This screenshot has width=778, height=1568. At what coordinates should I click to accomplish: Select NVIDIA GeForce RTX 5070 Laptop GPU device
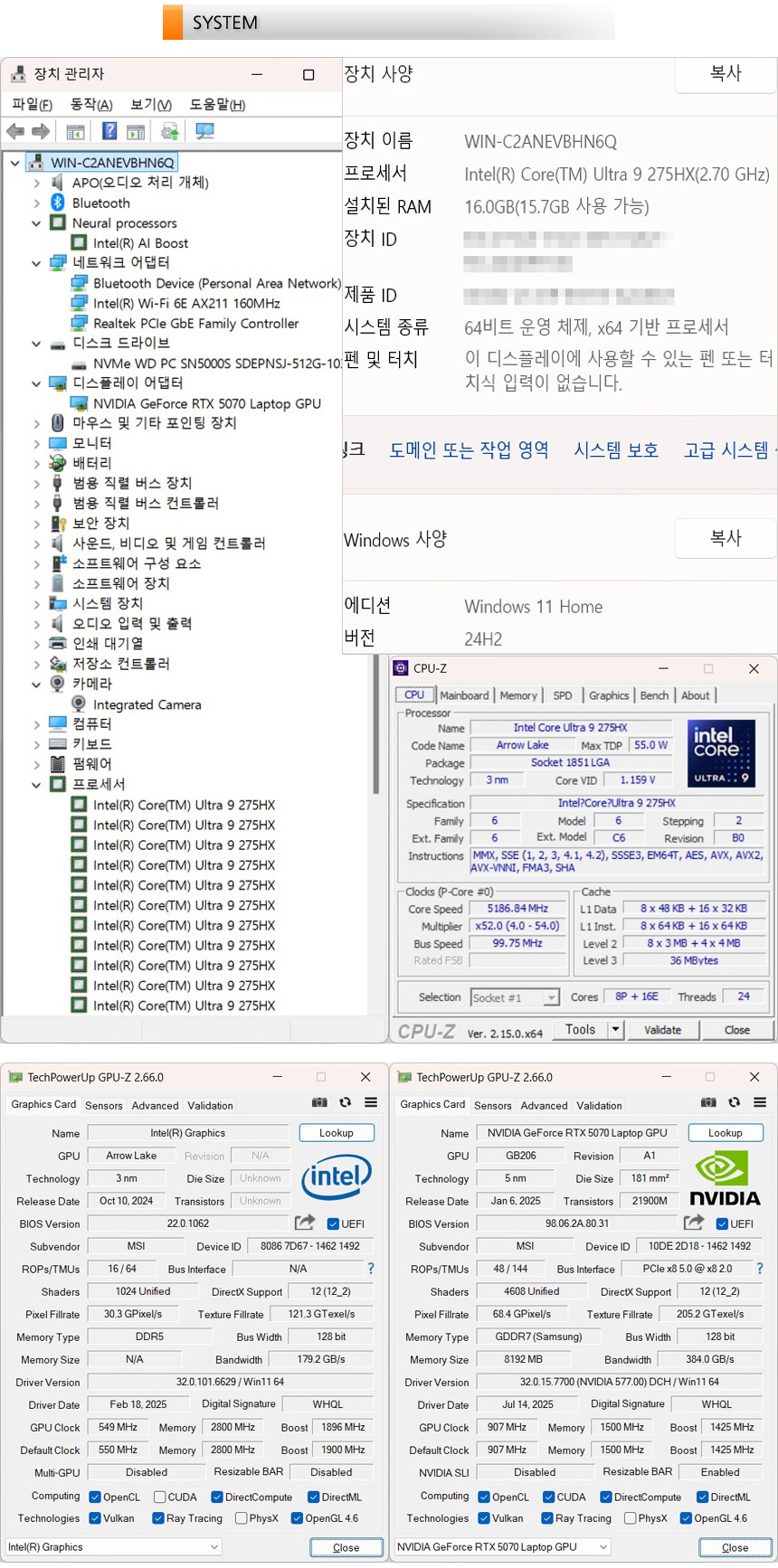[x=206, y=403]
